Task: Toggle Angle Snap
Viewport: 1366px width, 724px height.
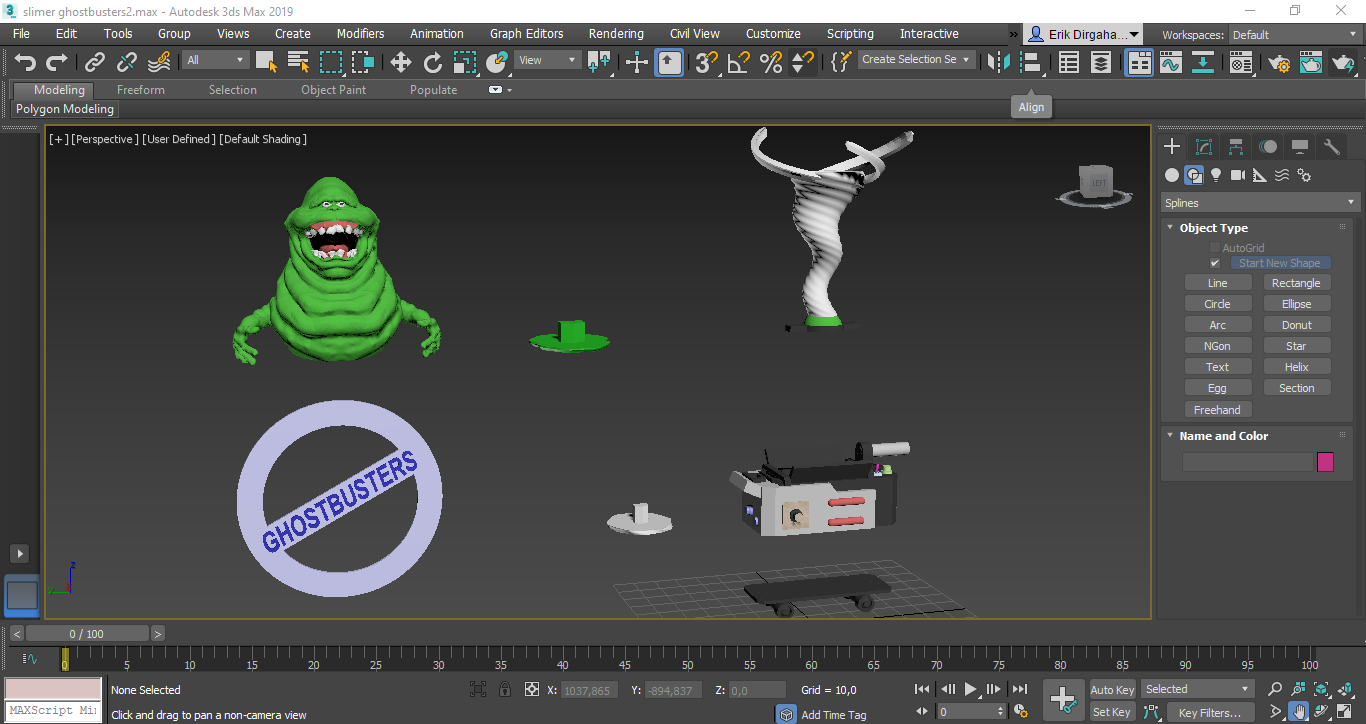Action: (739, 62)
